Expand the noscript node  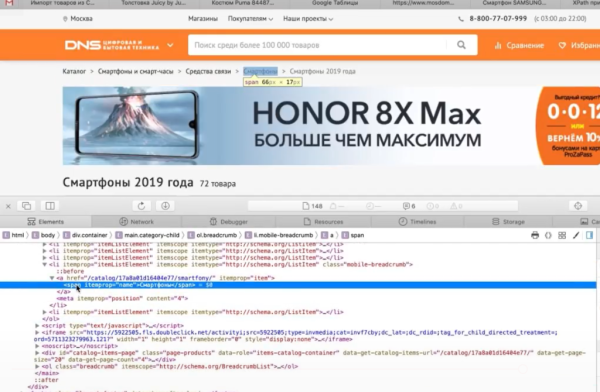[37, 346]
